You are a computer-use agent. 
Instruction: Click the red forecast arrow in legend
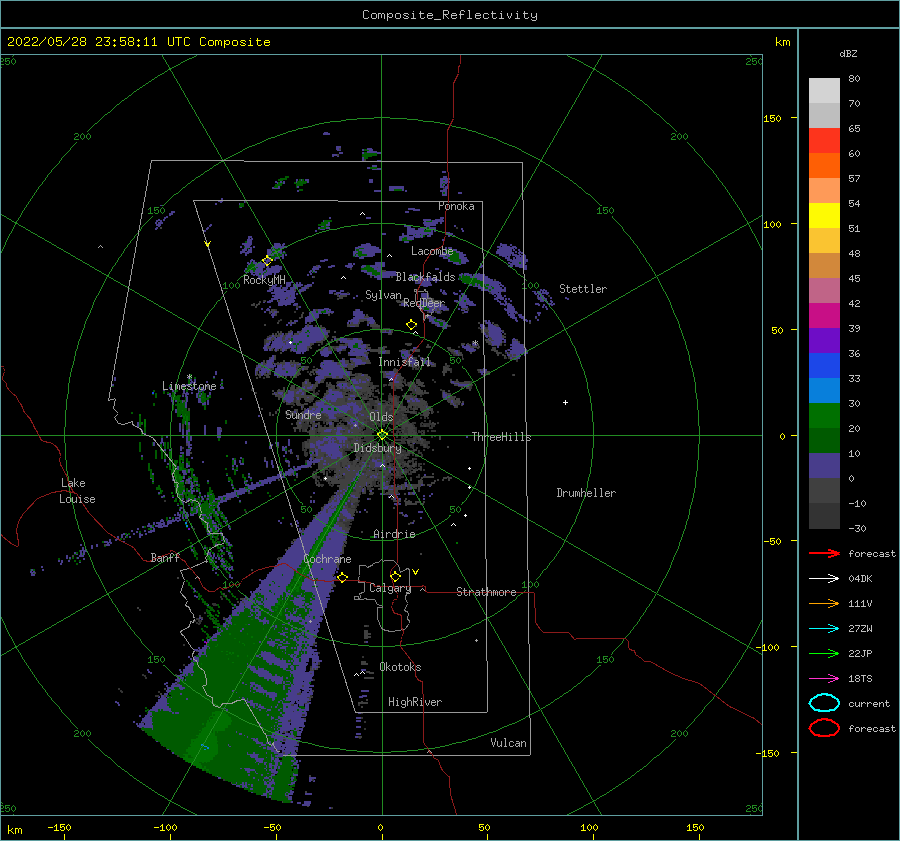[824, 553]
